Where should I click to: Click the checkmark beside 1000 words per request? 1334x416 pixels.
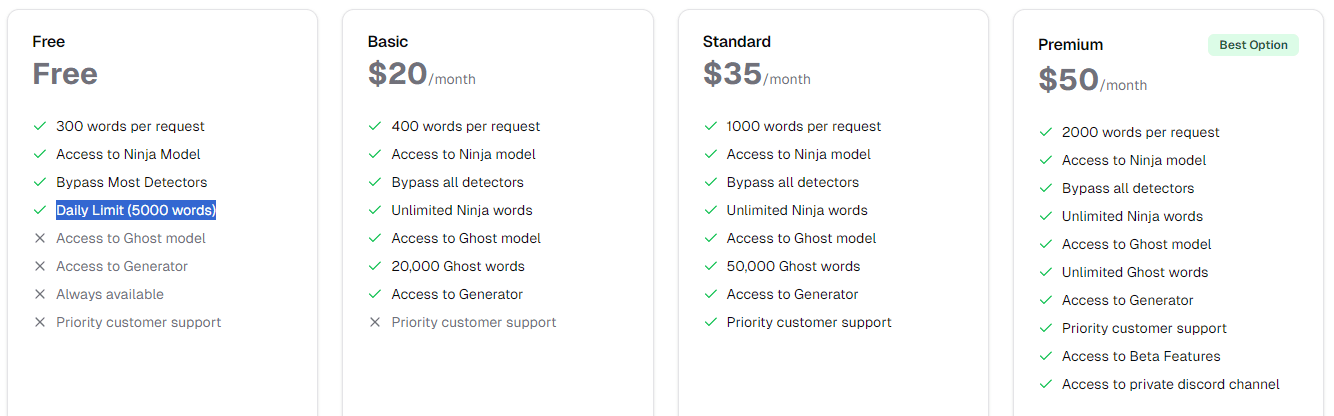coord(710,126)
